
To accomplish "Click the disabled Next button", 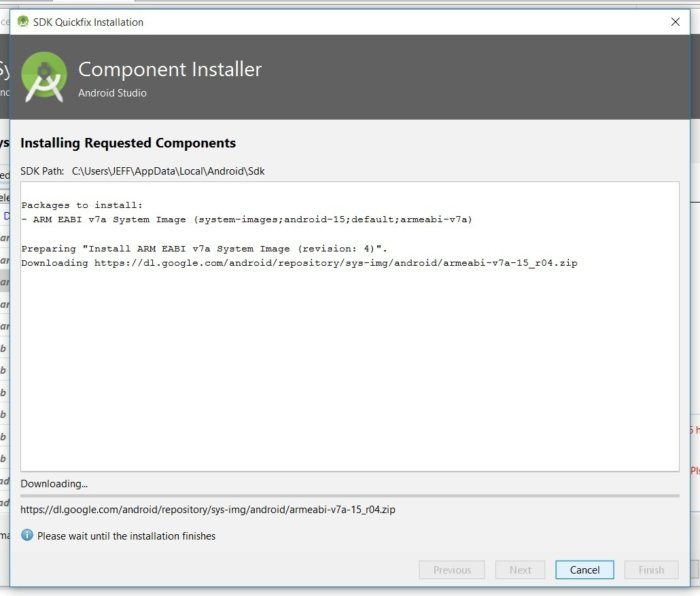I will coord(520,570).
